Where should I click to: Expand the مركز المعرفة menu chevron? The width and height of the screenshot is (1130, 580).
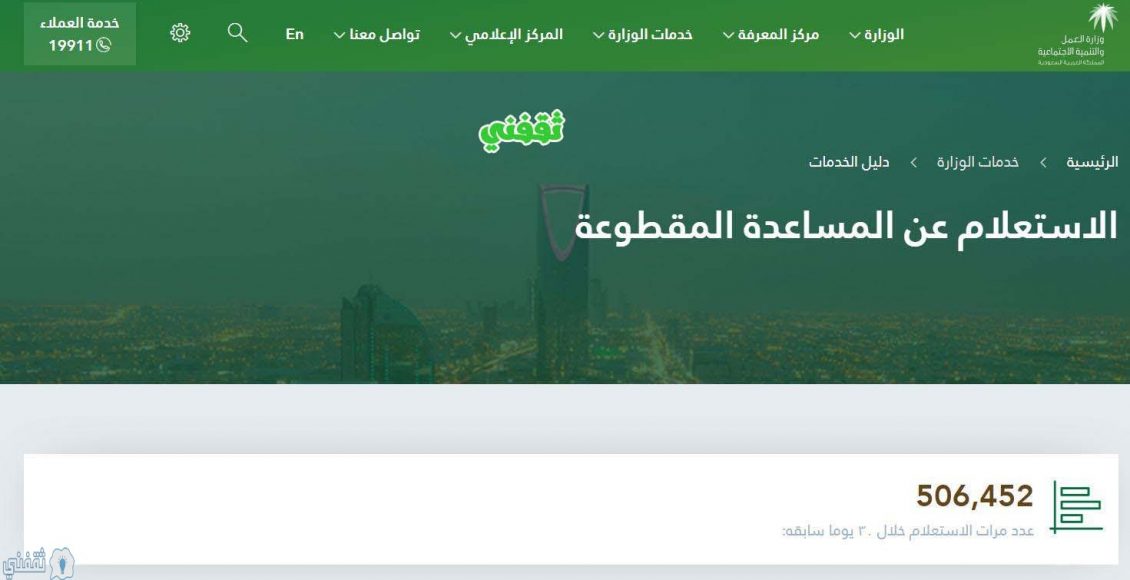point(729,35)
